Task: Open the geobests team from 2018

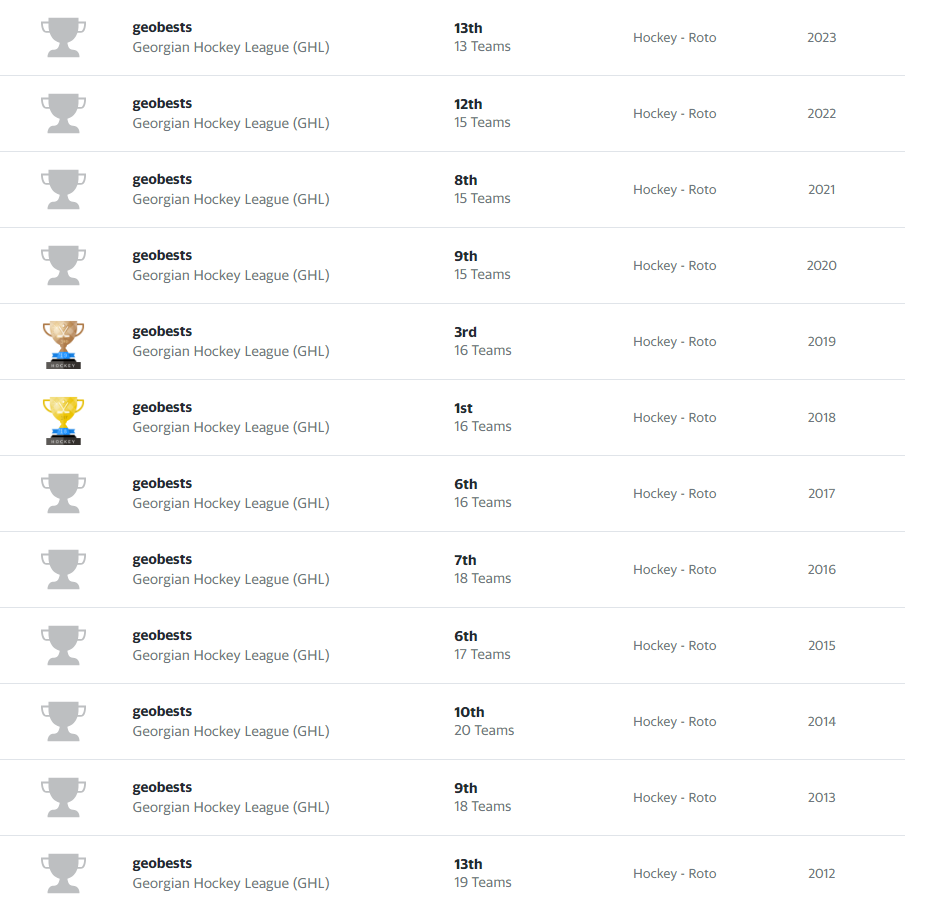Action: click(162, 407)
